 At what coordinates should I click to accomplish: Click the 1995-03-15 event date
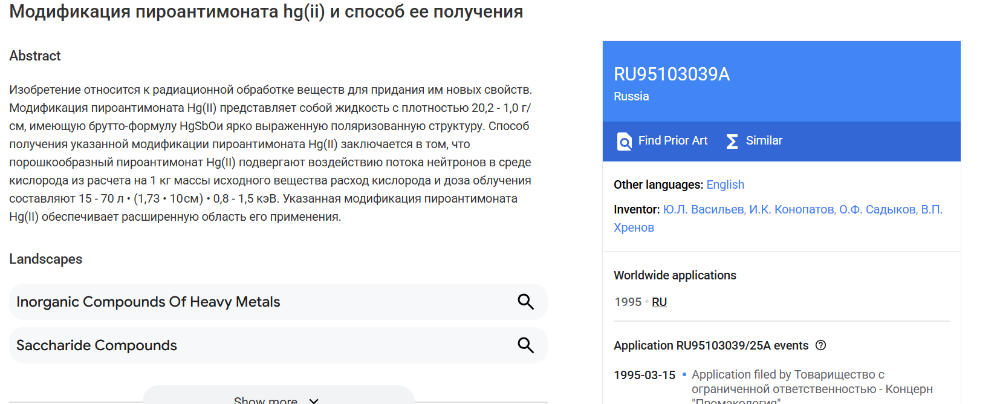coord(643,375)
